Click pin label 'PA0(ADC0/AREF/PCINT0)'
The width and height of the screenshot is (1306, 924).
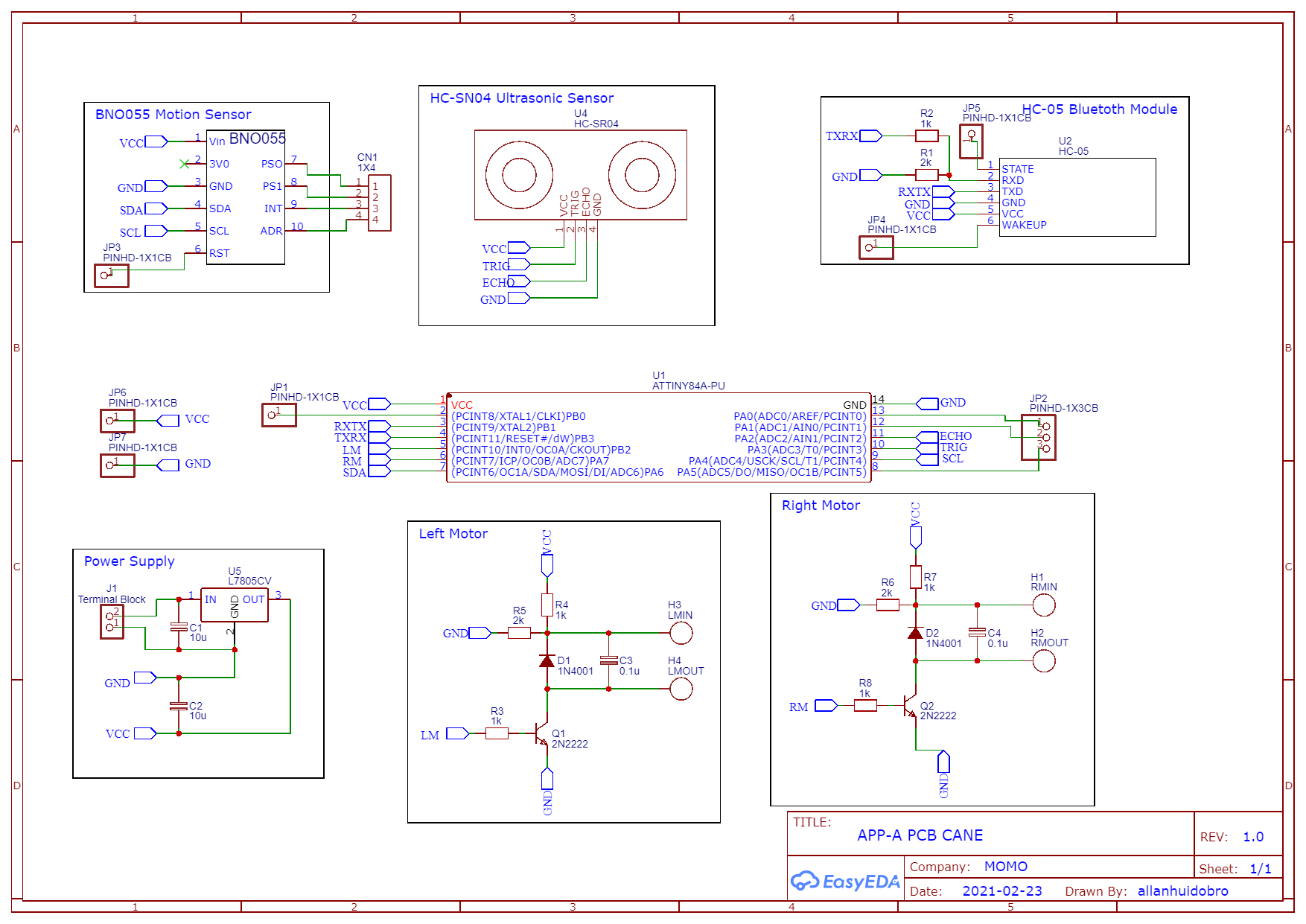click(x=800, y=416)
